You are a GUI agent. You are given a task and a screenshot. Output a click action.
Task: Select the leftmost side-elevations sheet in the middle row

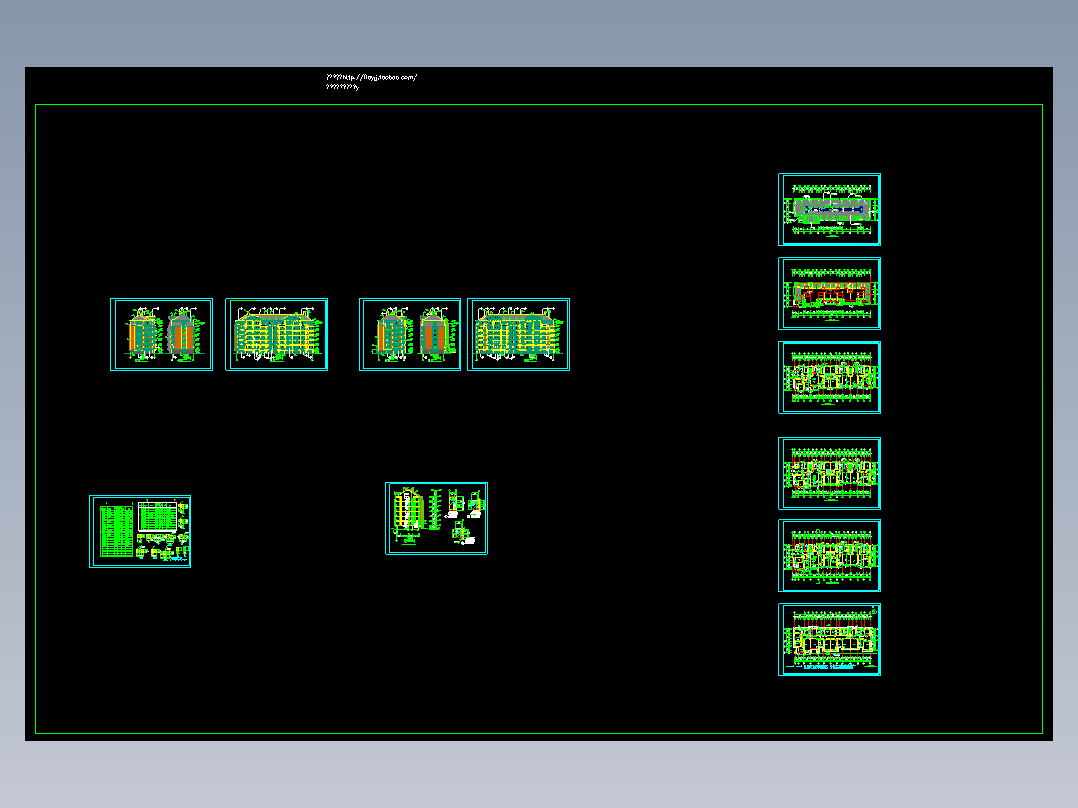(162, 334)
